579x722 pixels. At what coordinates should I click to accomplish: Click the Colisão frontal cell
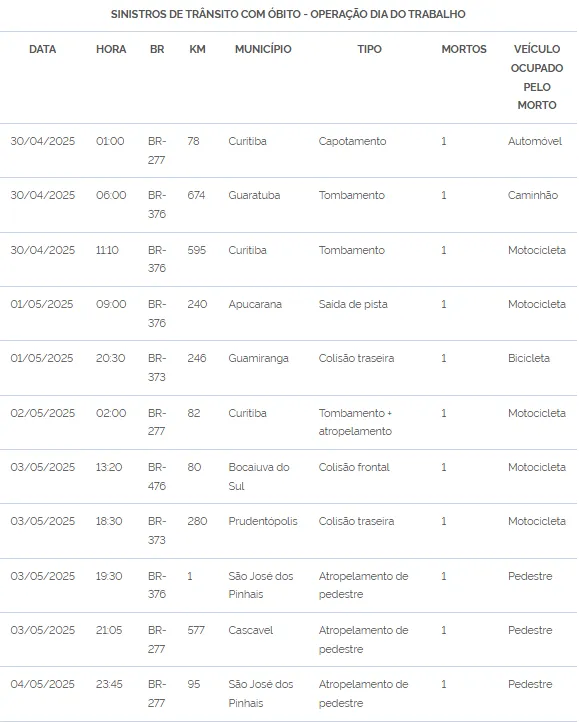coord(354,467)
